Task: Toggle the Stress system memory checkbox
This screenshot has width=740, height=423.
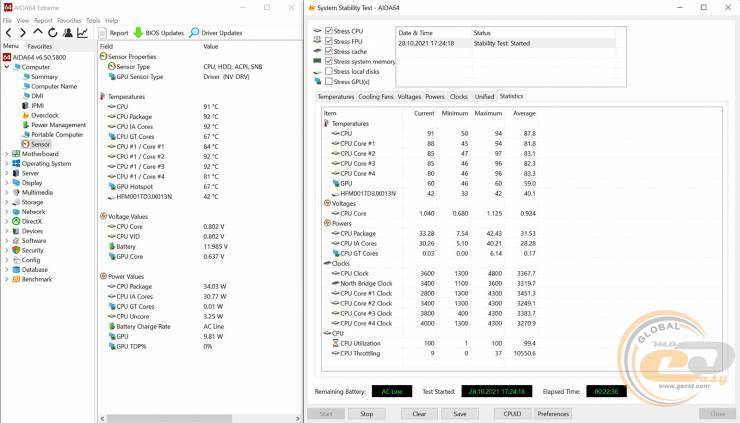Action: click(x=329, y=61)
